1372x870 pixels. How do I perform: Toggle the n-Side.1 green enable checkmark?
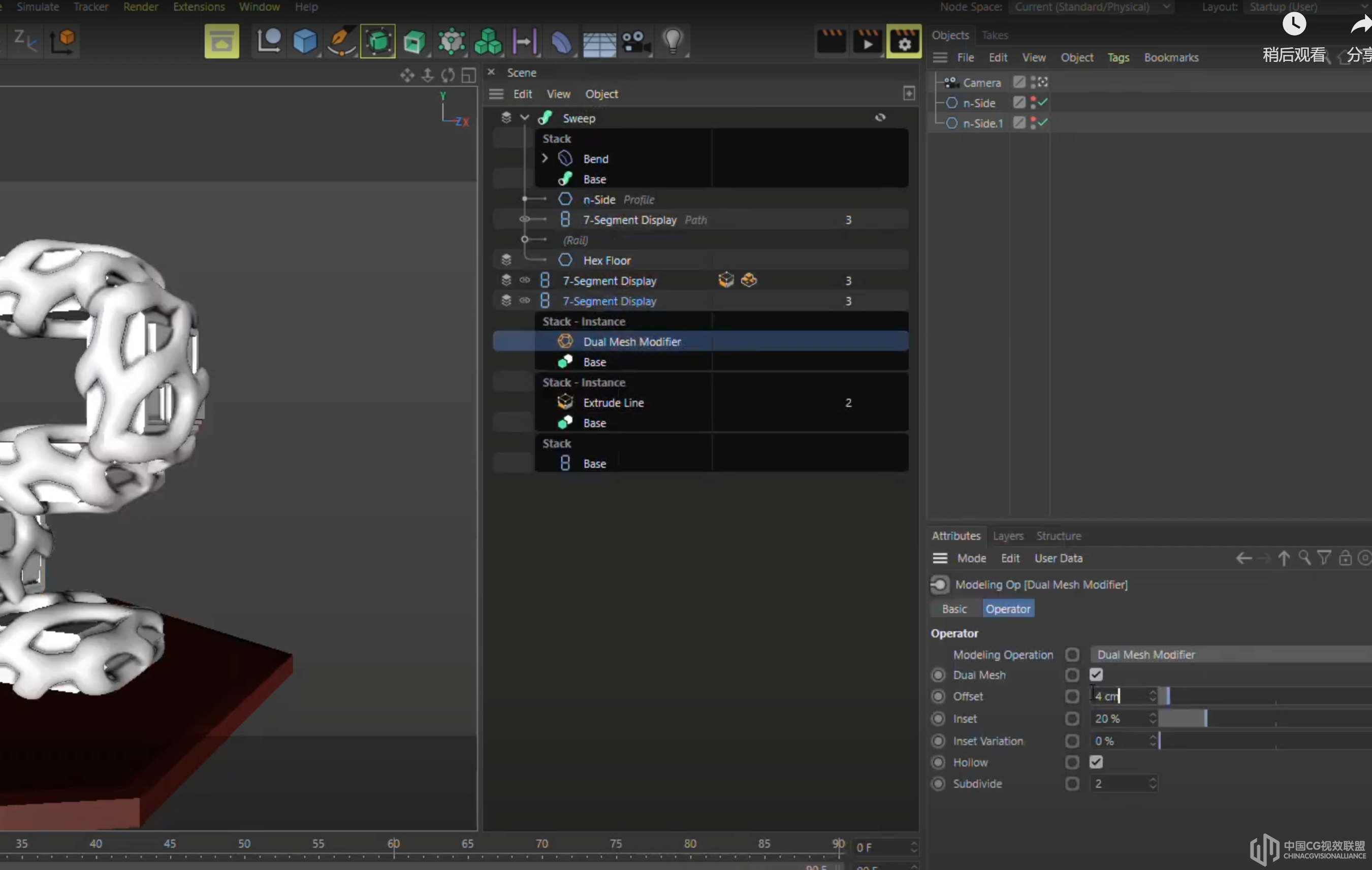(x=1043, y=122)
